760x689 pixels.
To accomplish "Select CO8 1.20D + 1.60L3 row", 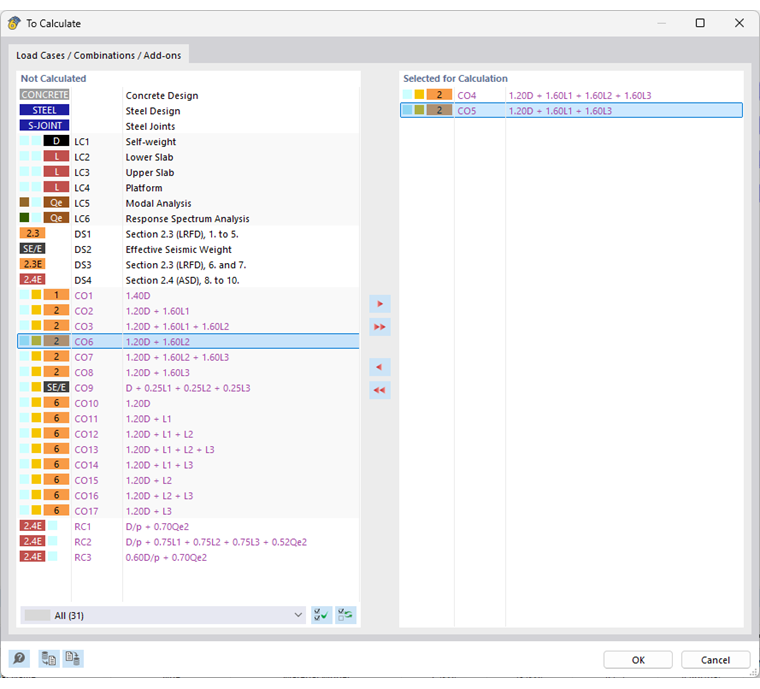I will [188, 373].
